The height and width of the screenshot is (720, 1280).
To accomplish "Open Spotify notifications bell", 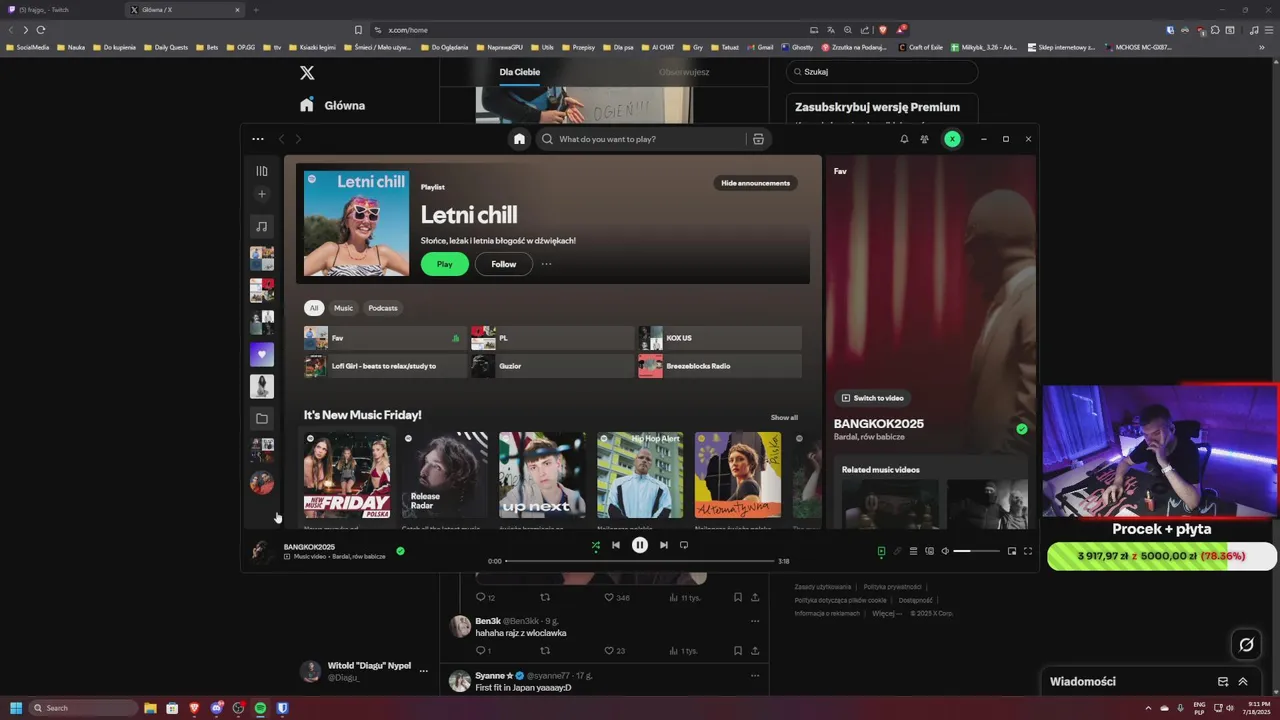I will 904,139.
